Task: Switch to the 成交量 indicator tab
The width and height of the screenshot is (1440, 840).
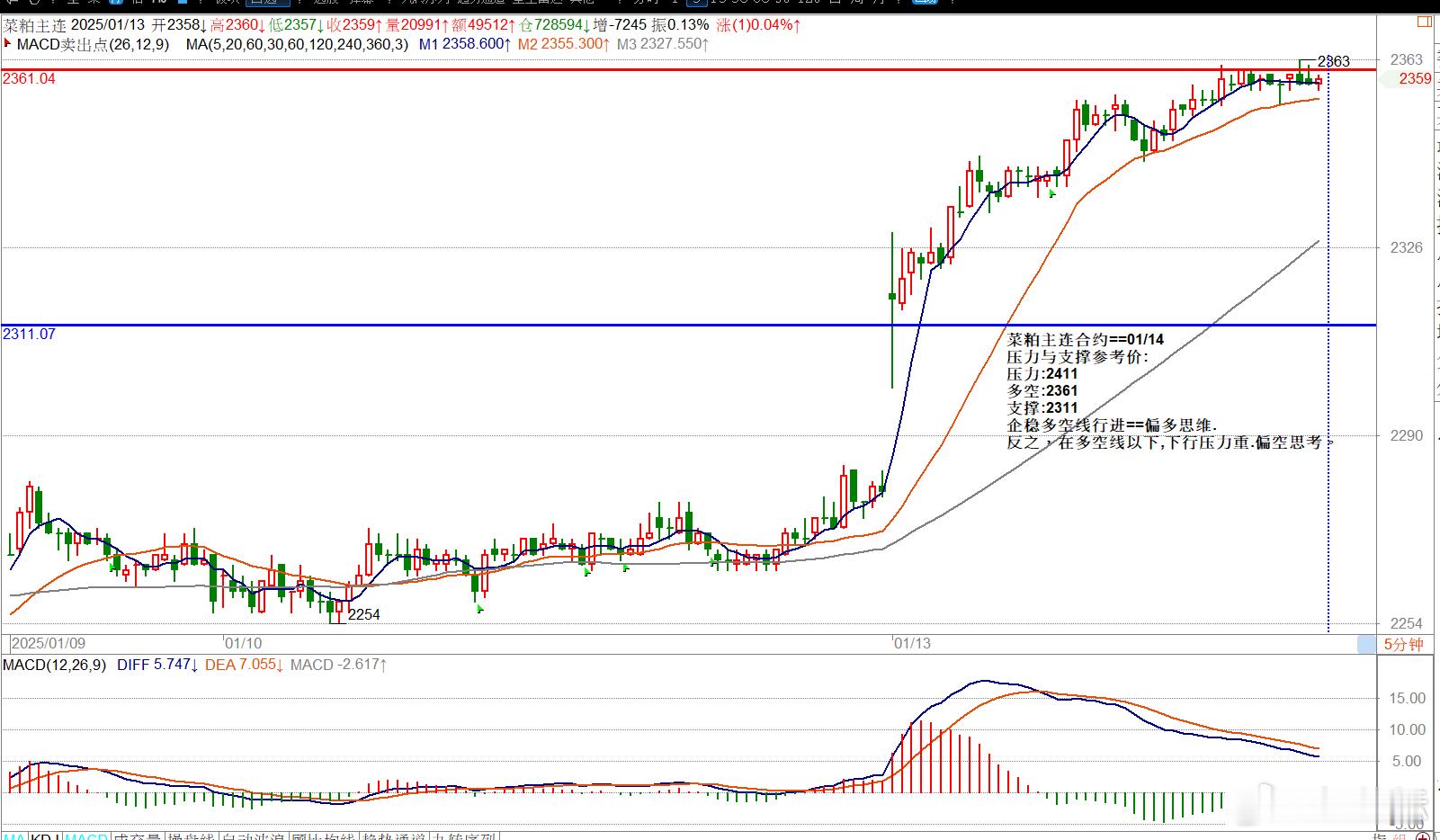Action: point(138,836)
